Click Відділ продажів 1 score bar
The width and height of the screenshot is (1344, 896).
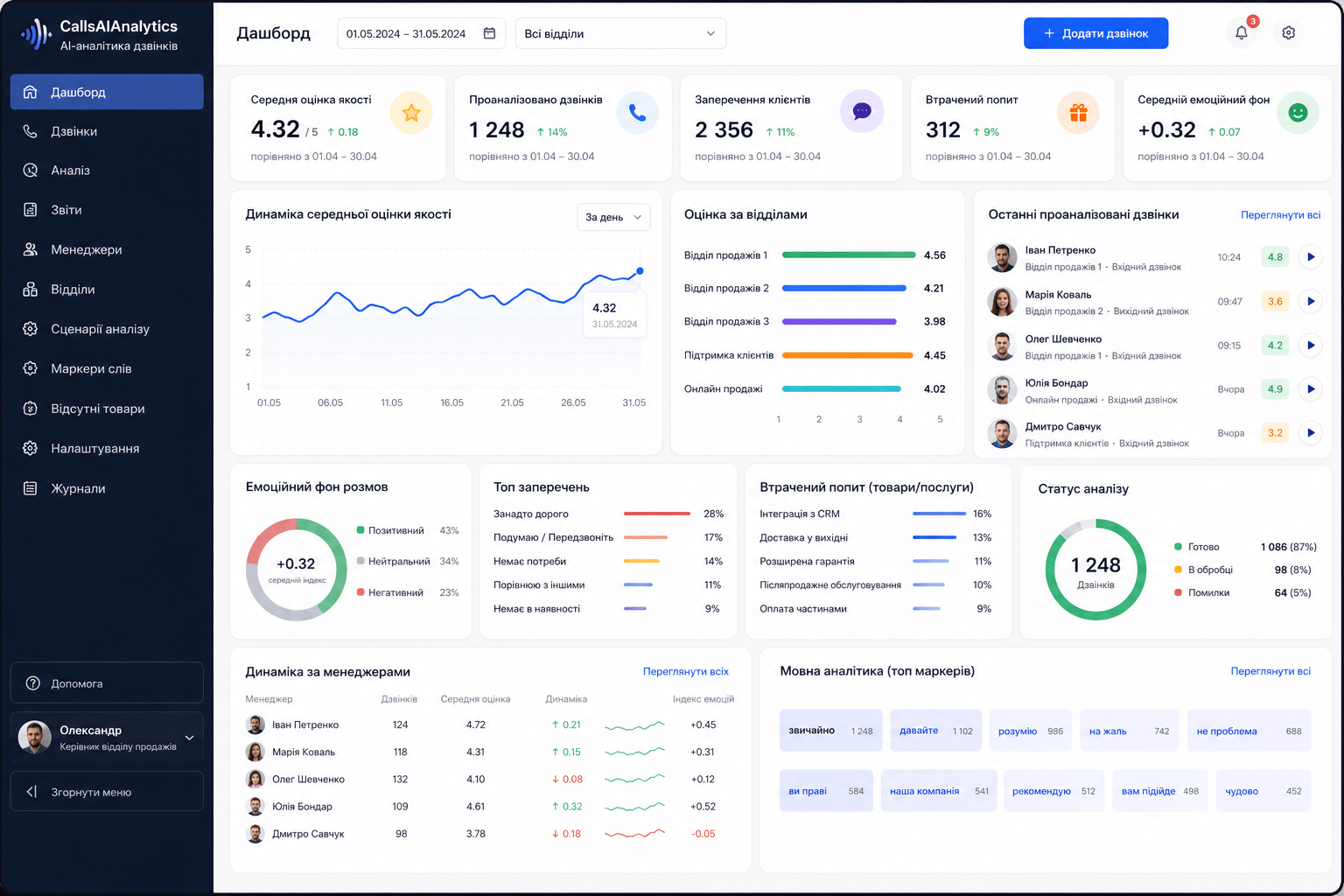[849, 255]
